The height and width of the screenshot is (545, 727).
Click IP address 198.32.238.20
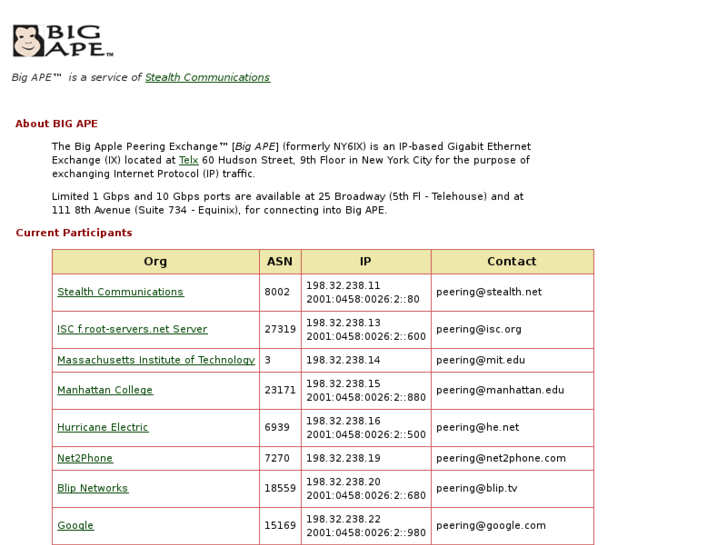pyautogui.click(x=343, y=481)
